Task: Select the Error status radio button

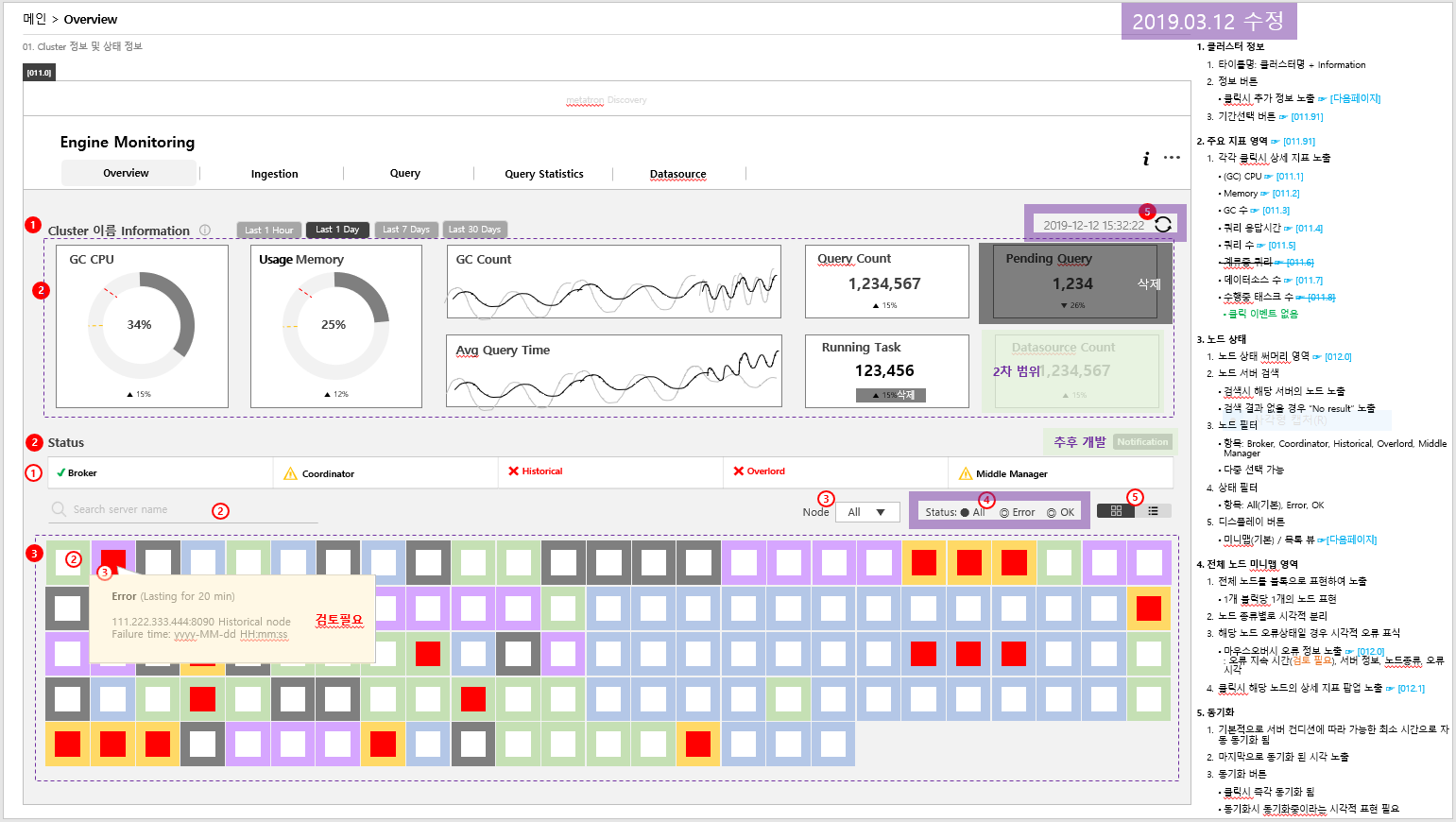Action: (1004, 511)
